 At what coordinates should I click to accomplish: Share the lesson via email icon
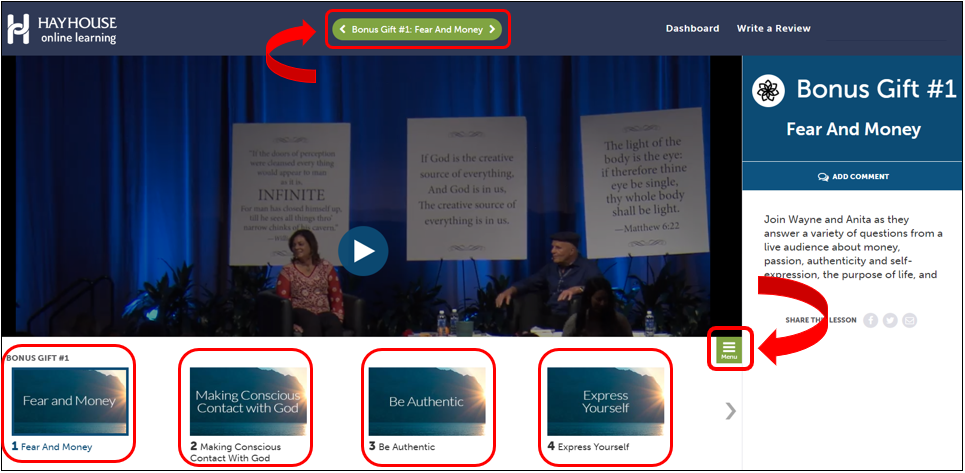[x=909, y=320]
